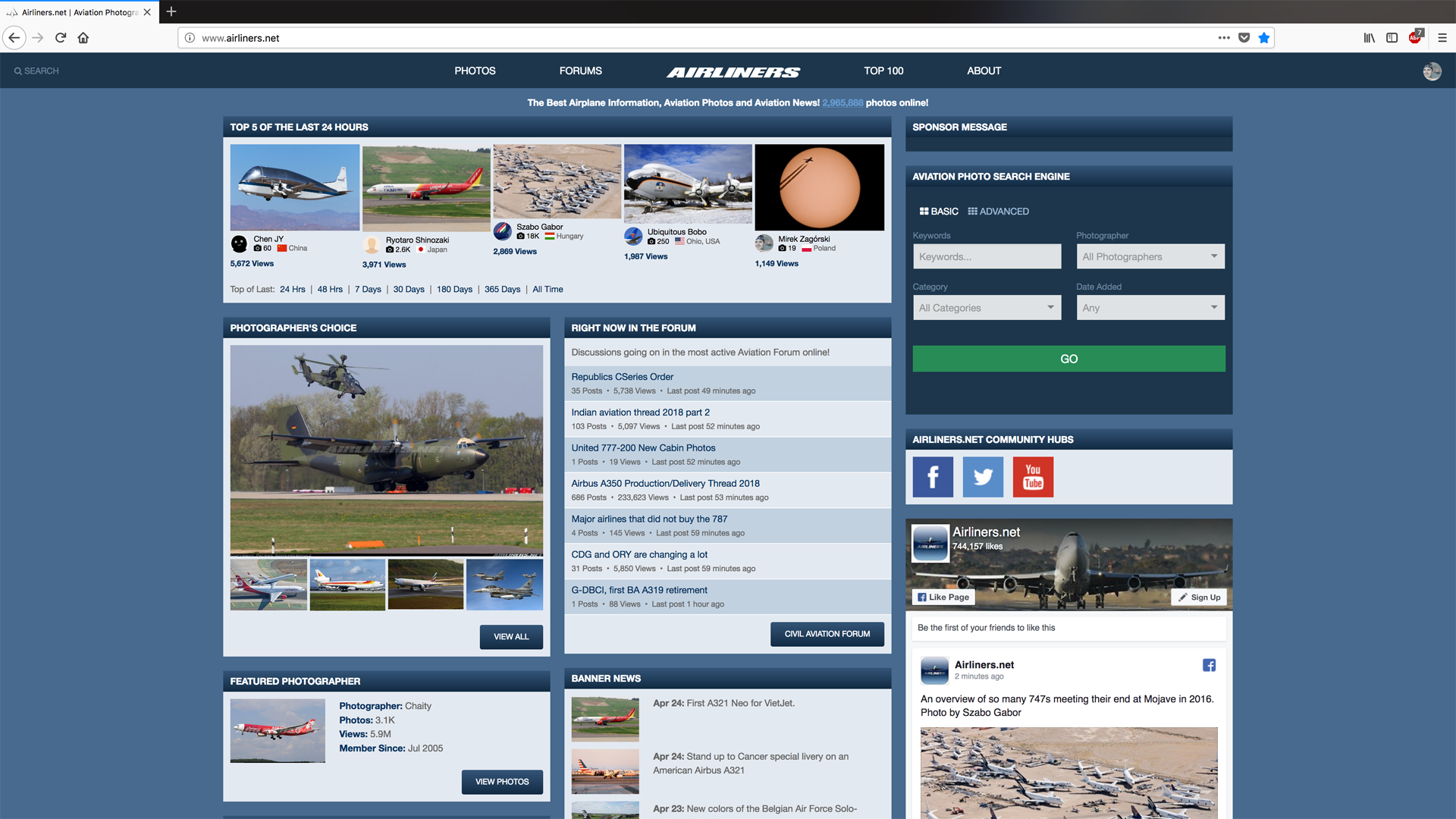Click Ubiquitous Bobo photographer avatar

point(633,236)
